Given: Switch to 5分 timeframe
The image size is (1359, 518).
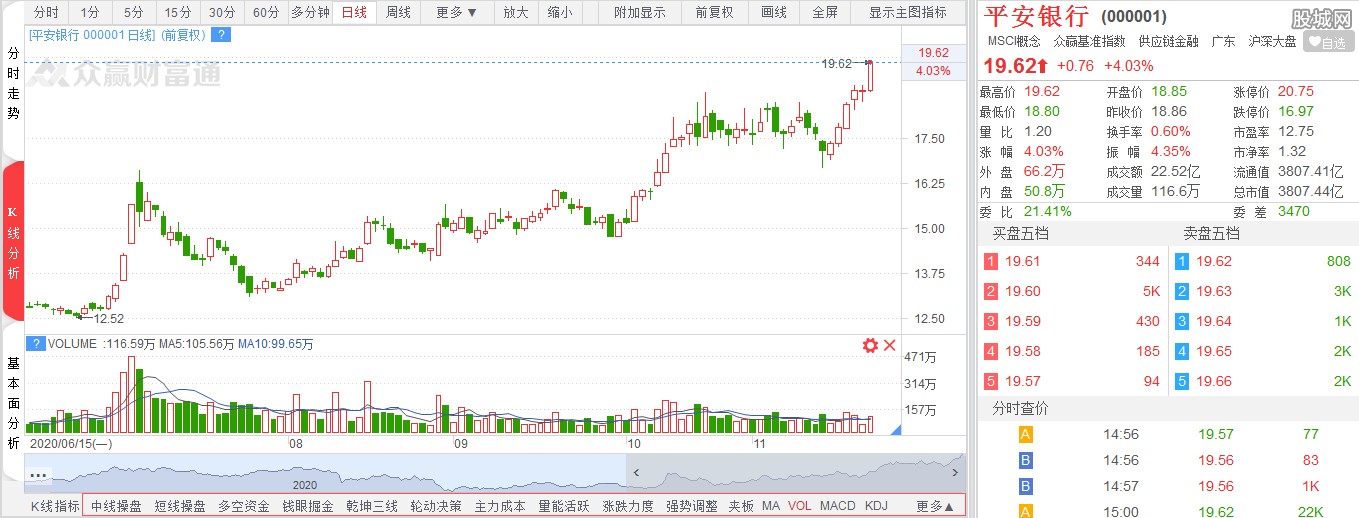Looking at the screenshot, I should coord(134,13).
